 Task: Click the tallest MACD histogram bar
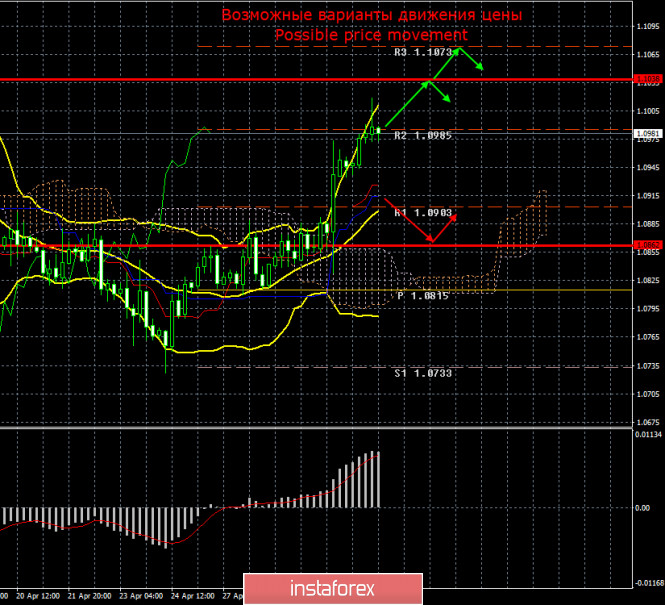click(377, 480)
